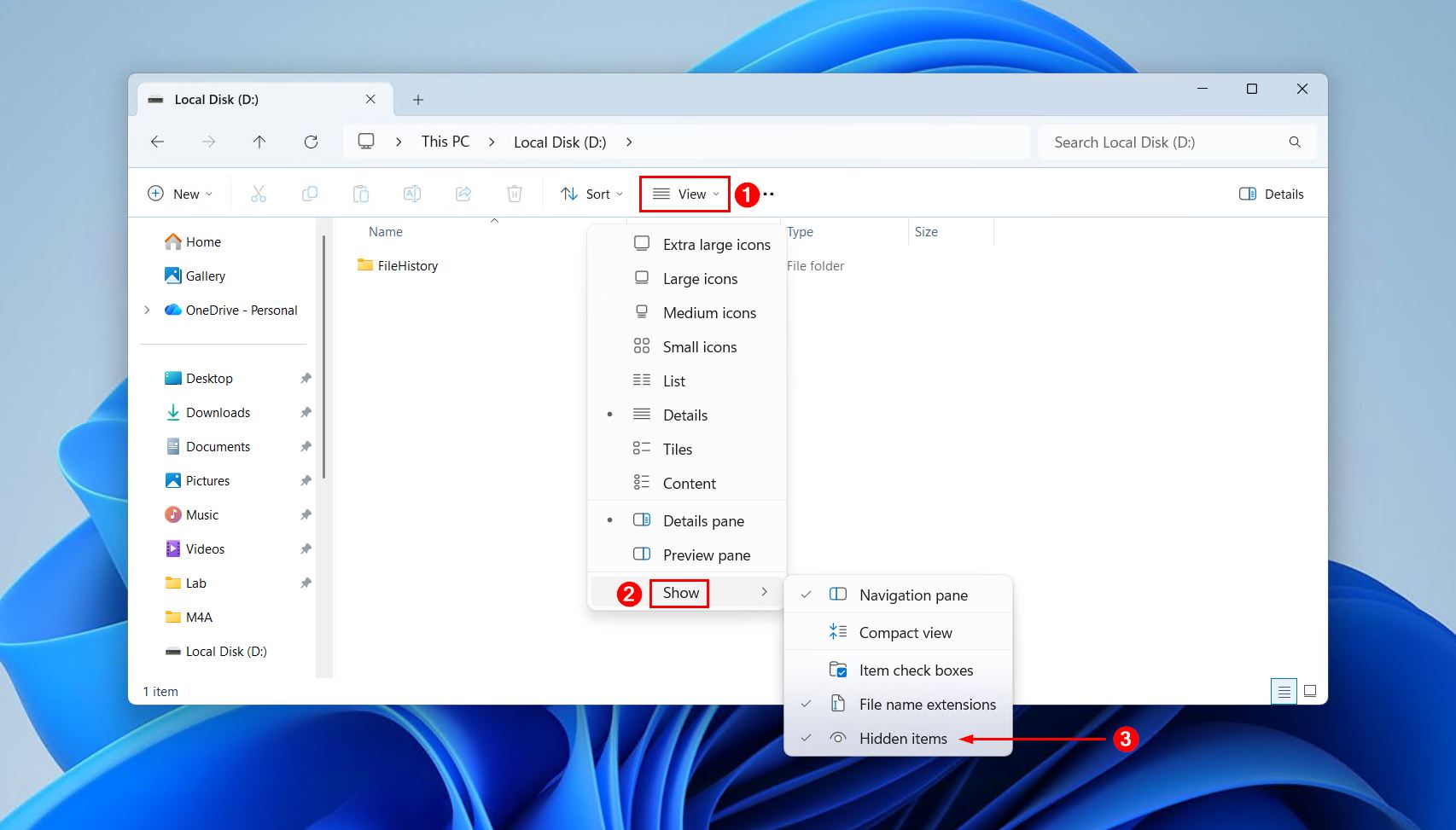The height and width of the screenshot is (830, 1456).
Task: Toggle Compact view option
Action: click(898, 632)
